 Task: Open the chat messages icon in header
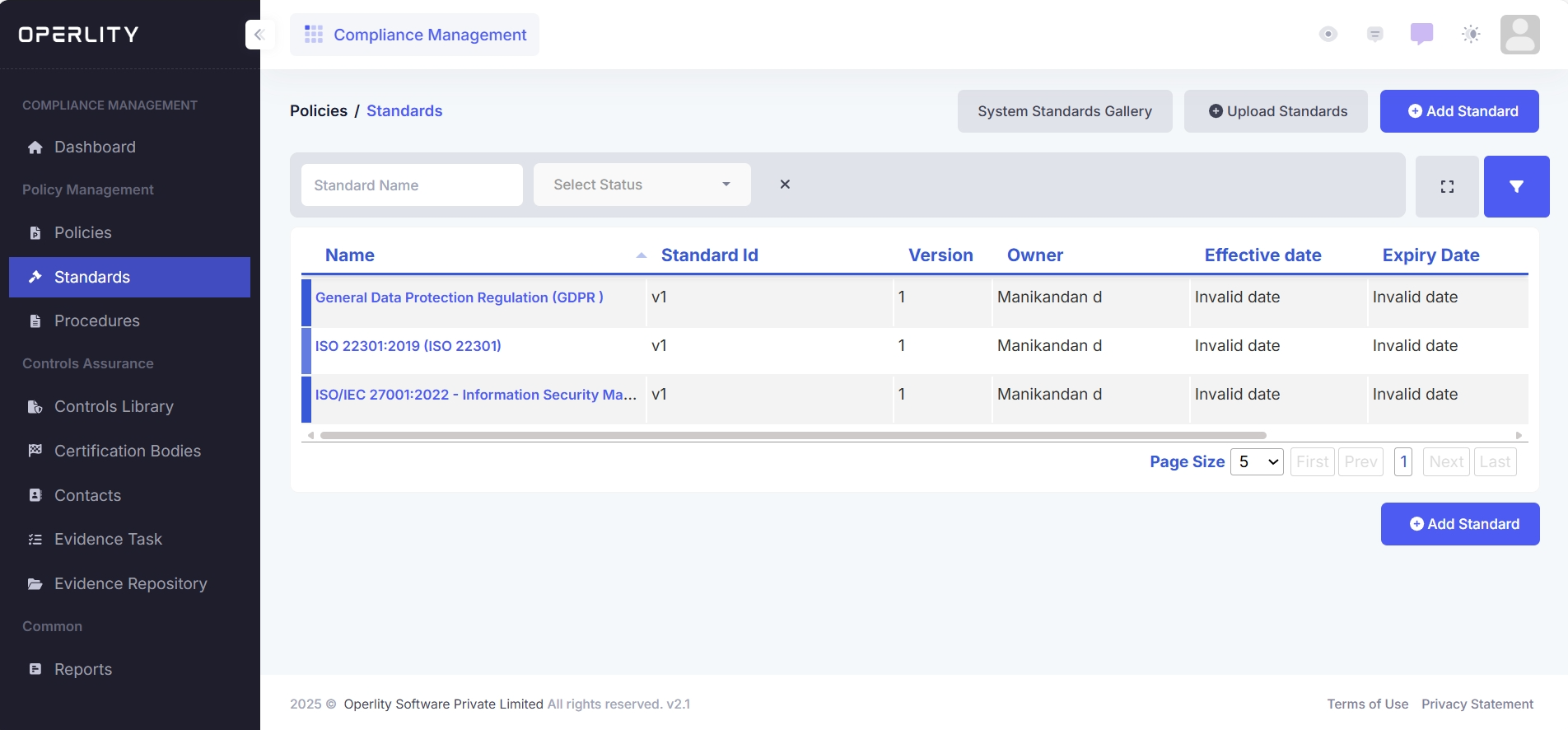tap(1421, 34)
